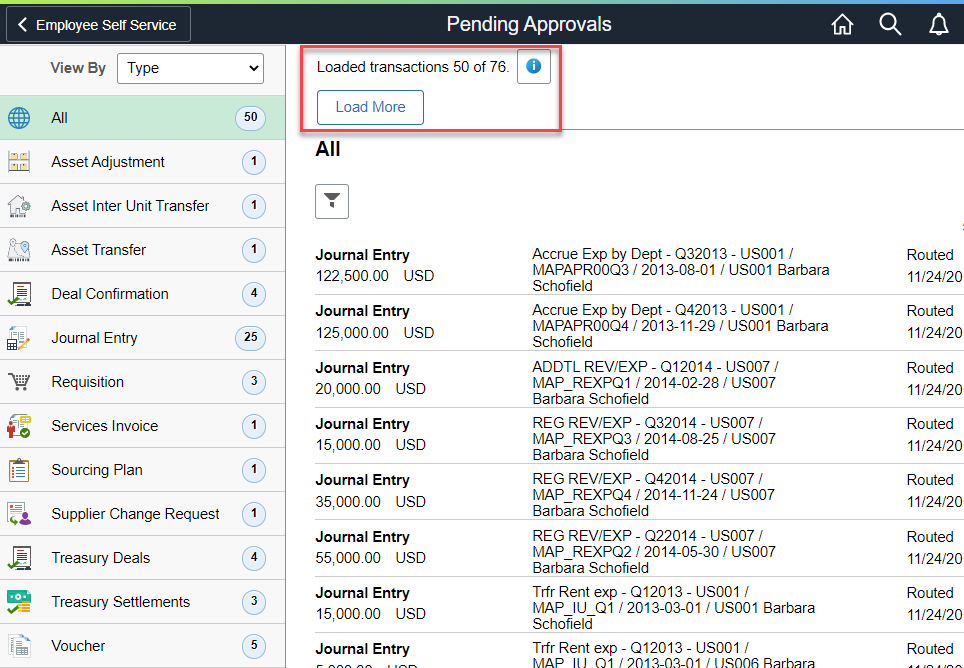Click the 50 count badge for All

(x=250, y=117)
